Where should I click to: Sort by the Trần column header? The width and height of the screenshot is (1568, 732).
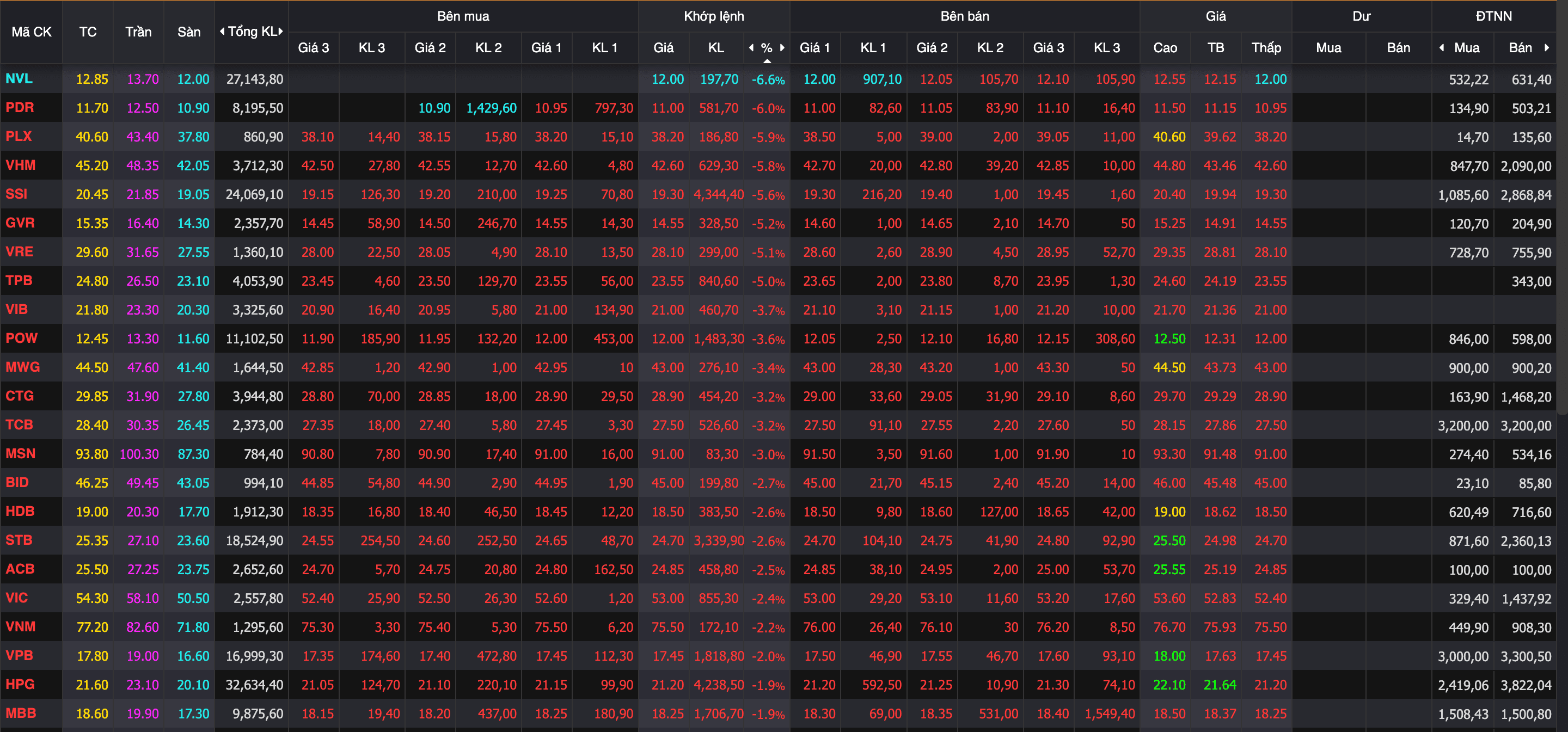click(139, 32)
